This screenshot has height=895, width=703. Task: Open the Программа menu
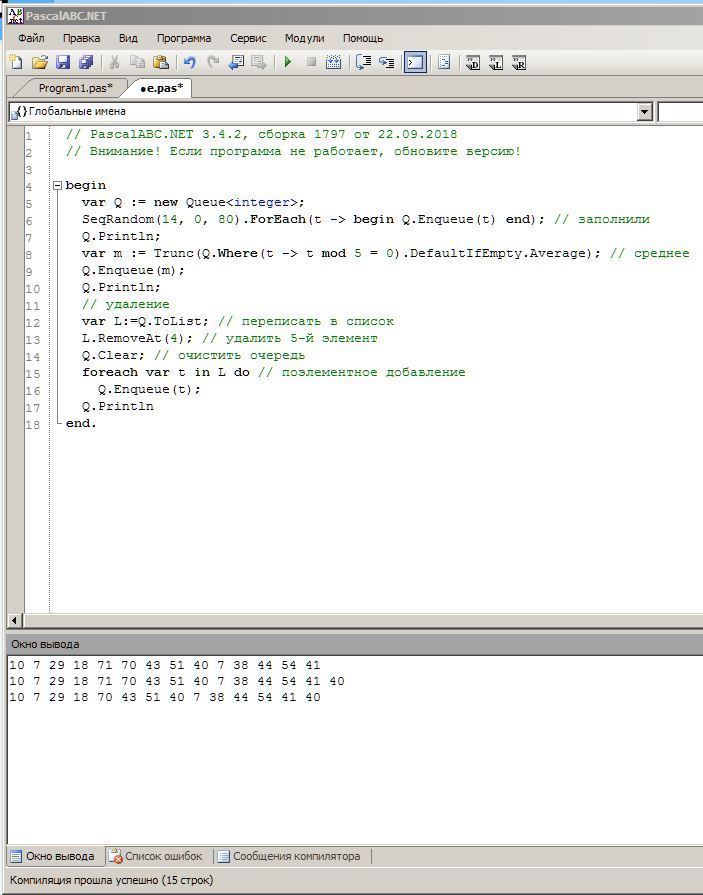click(184, 38)
